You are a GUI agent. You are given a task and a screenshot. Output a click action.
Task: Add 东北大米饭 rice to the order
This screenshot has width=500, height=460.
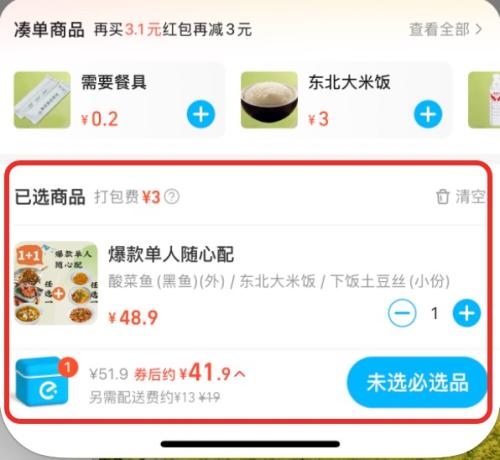click(428, 114)
